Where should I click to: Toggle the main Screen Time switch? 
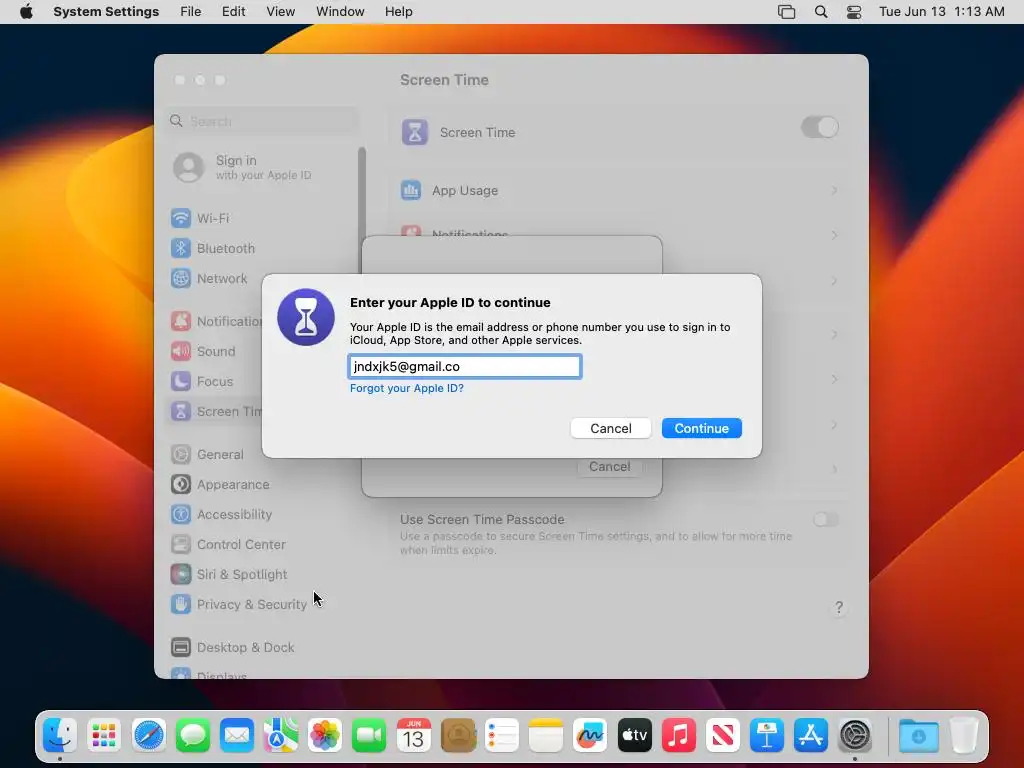(x=820, y=127)
